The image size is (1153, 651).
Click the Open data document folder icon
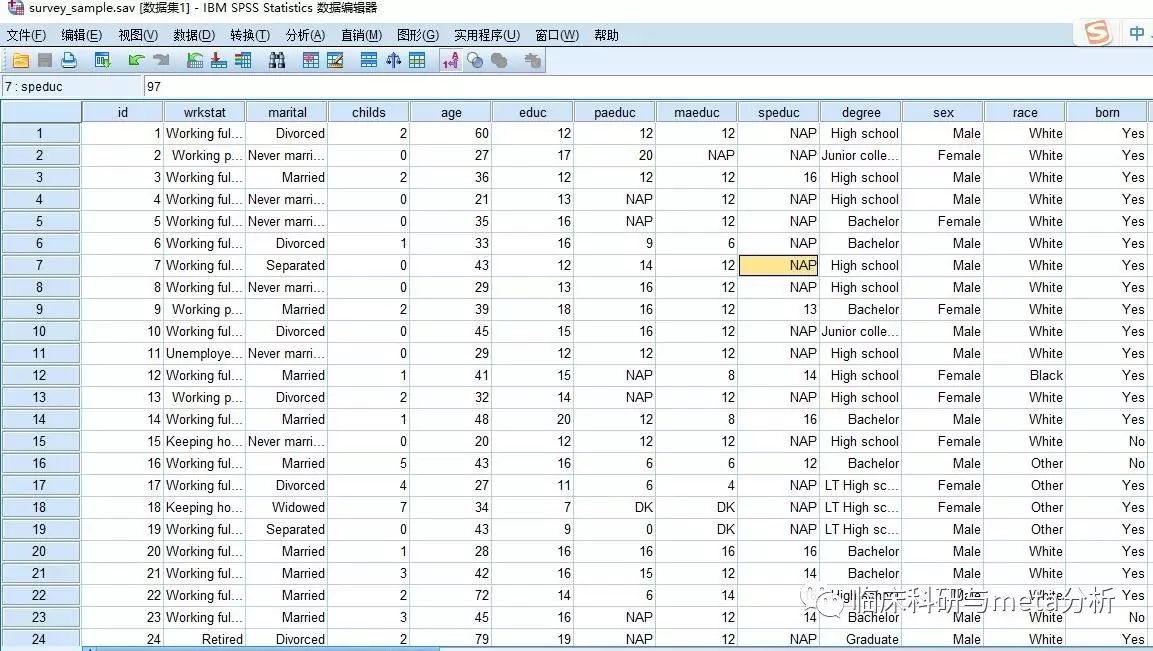tap(21, 61)
